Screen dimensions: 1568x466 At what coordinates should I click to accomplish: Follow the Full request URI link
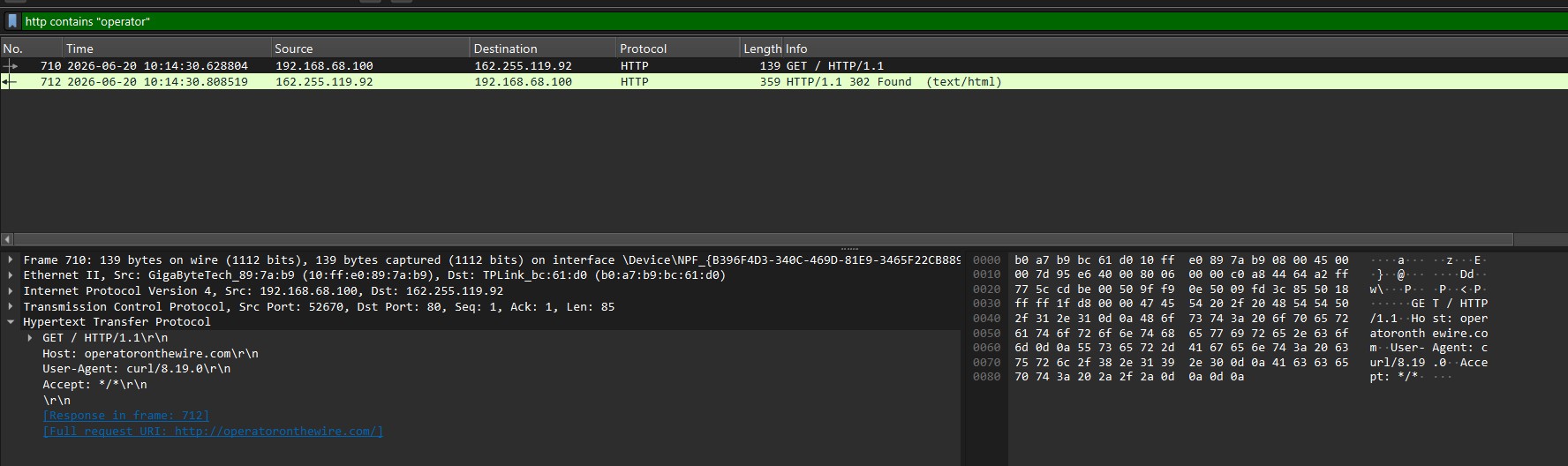(213, 432)
